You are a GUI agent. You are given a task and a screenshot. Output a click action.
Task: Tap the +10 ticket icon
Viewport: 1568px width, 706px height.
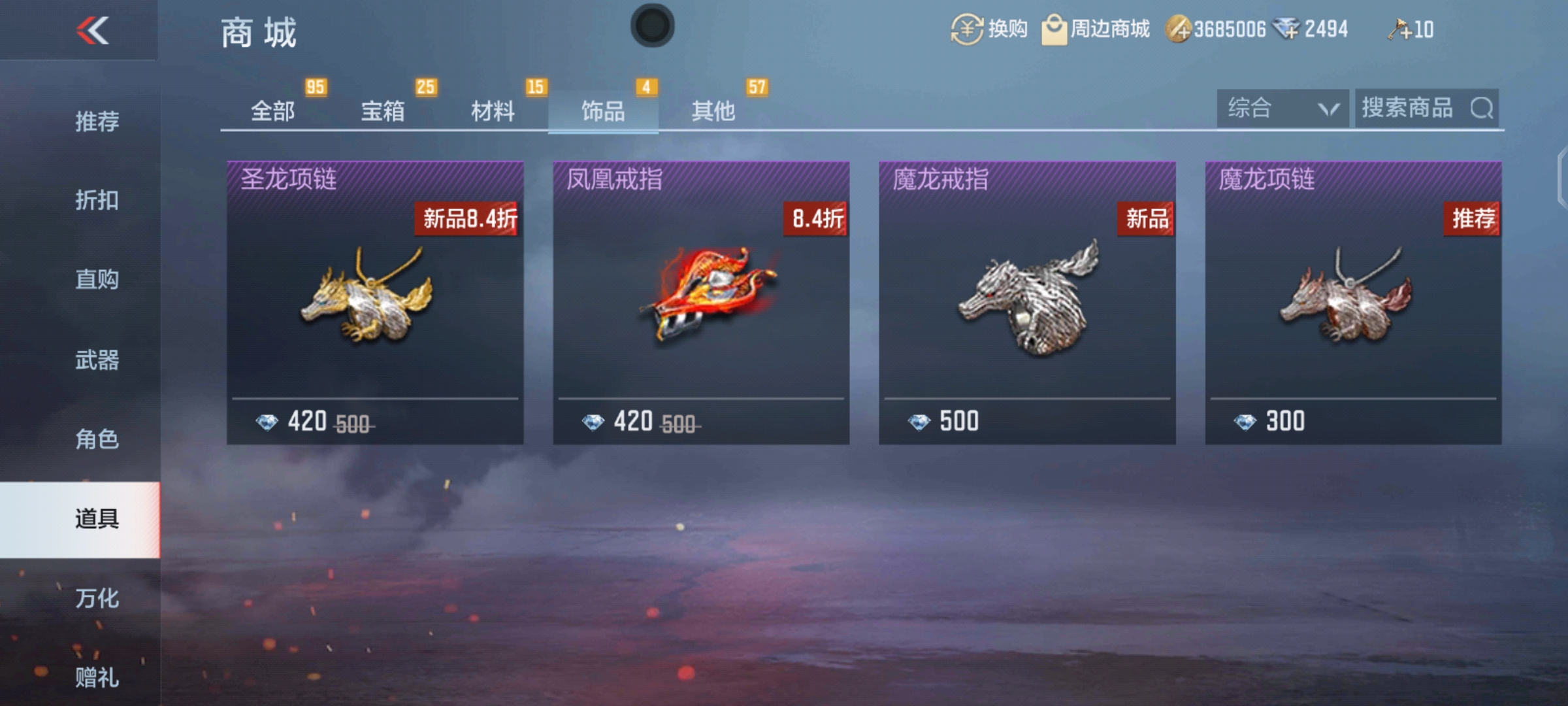pos(1399,29)
